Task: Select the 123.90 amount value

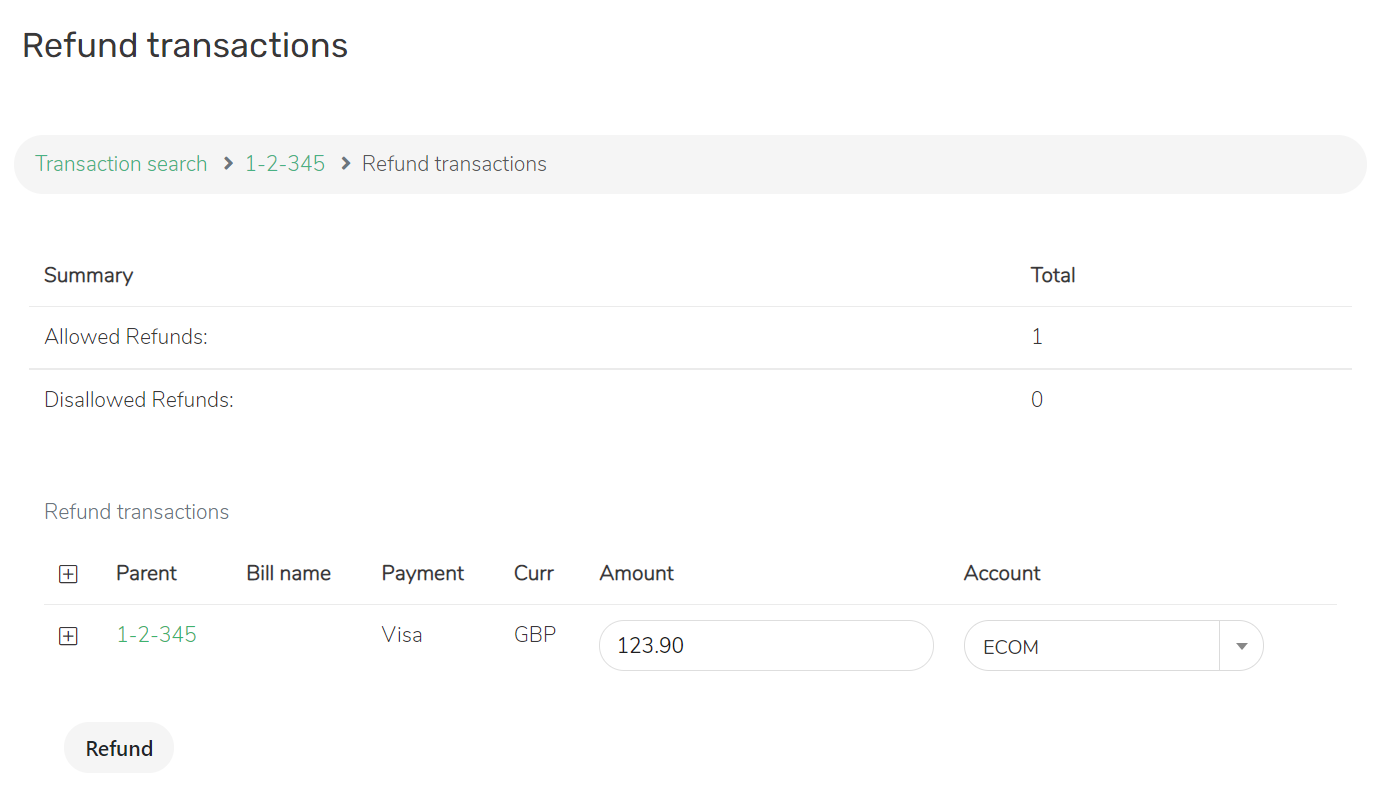Action: (x=650, y=645)
